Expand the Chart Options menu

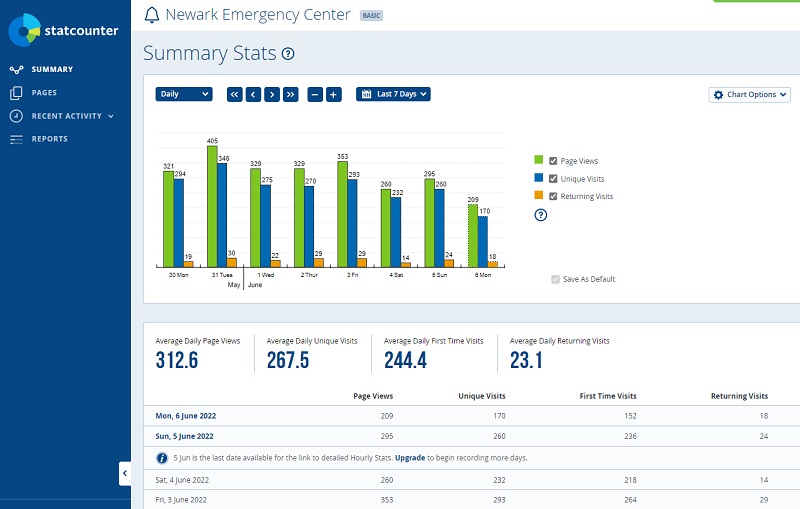coord(750,95)
